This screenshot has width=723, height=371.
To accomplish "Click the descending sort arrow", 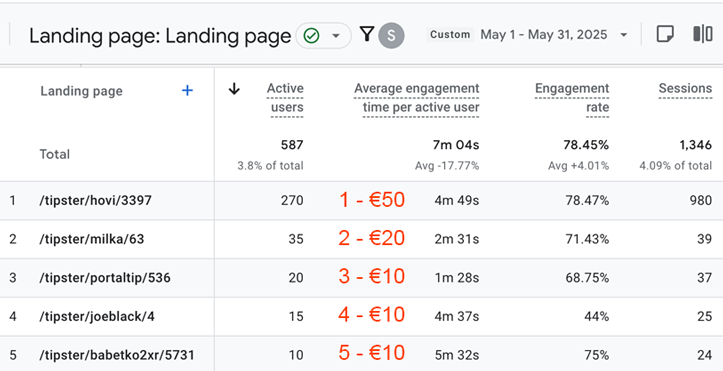I will click(x=234, y=89).
